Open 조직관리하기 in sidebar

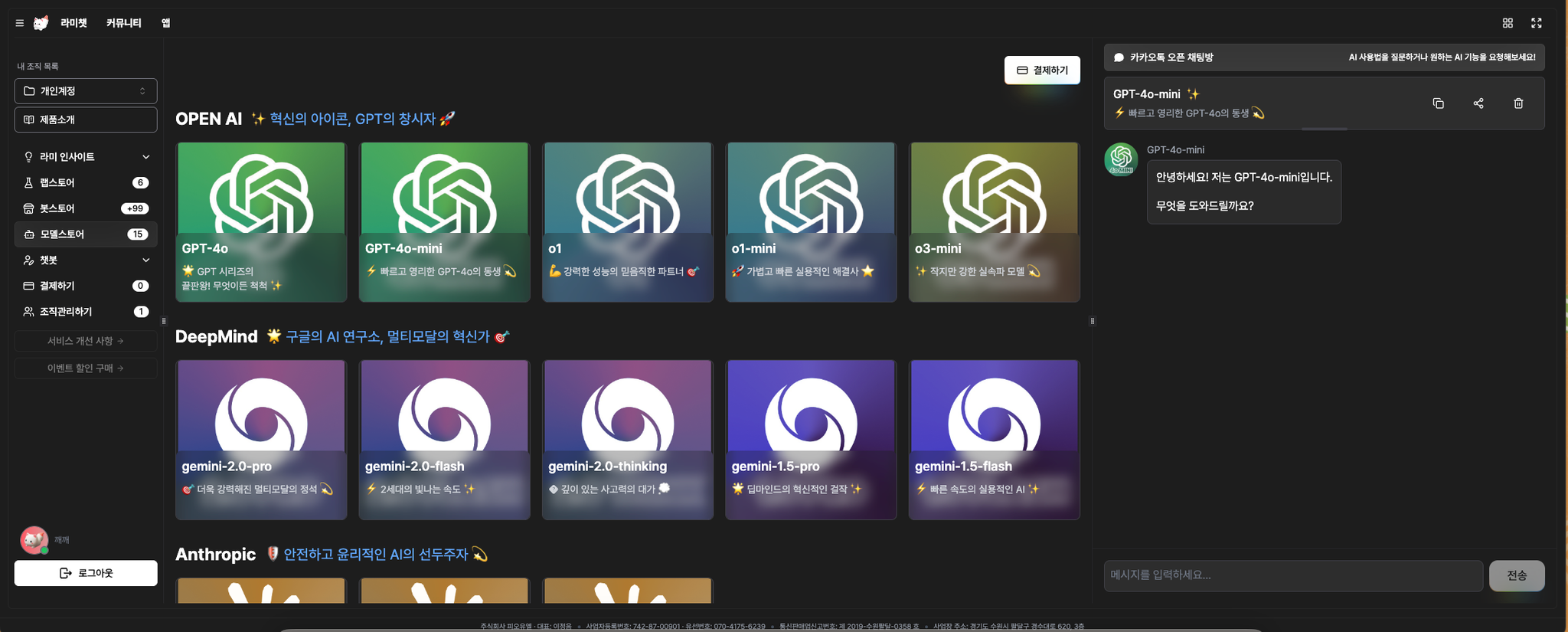(86, 312)
